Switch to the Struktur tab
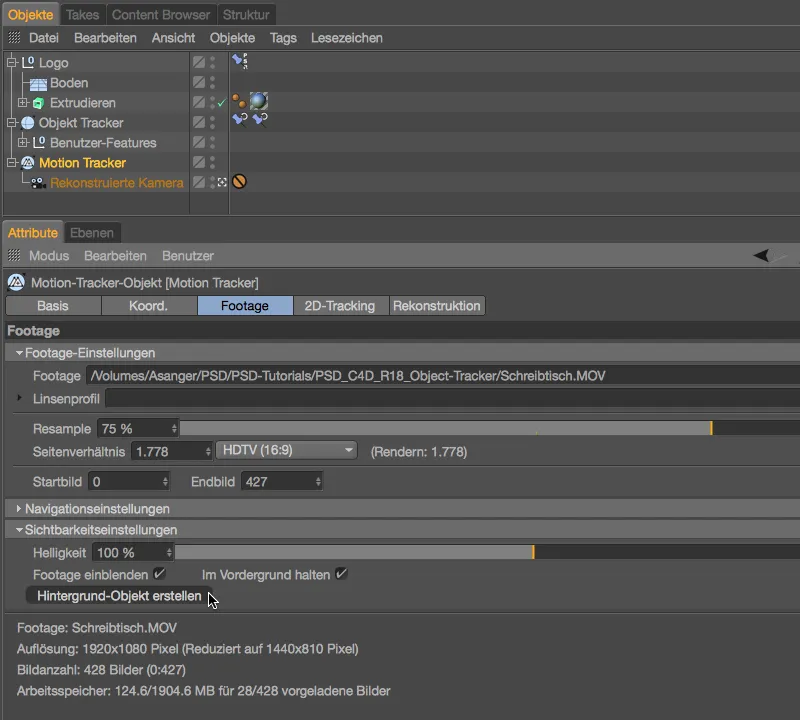Screen dimensions: 800x720 (246, 15)
